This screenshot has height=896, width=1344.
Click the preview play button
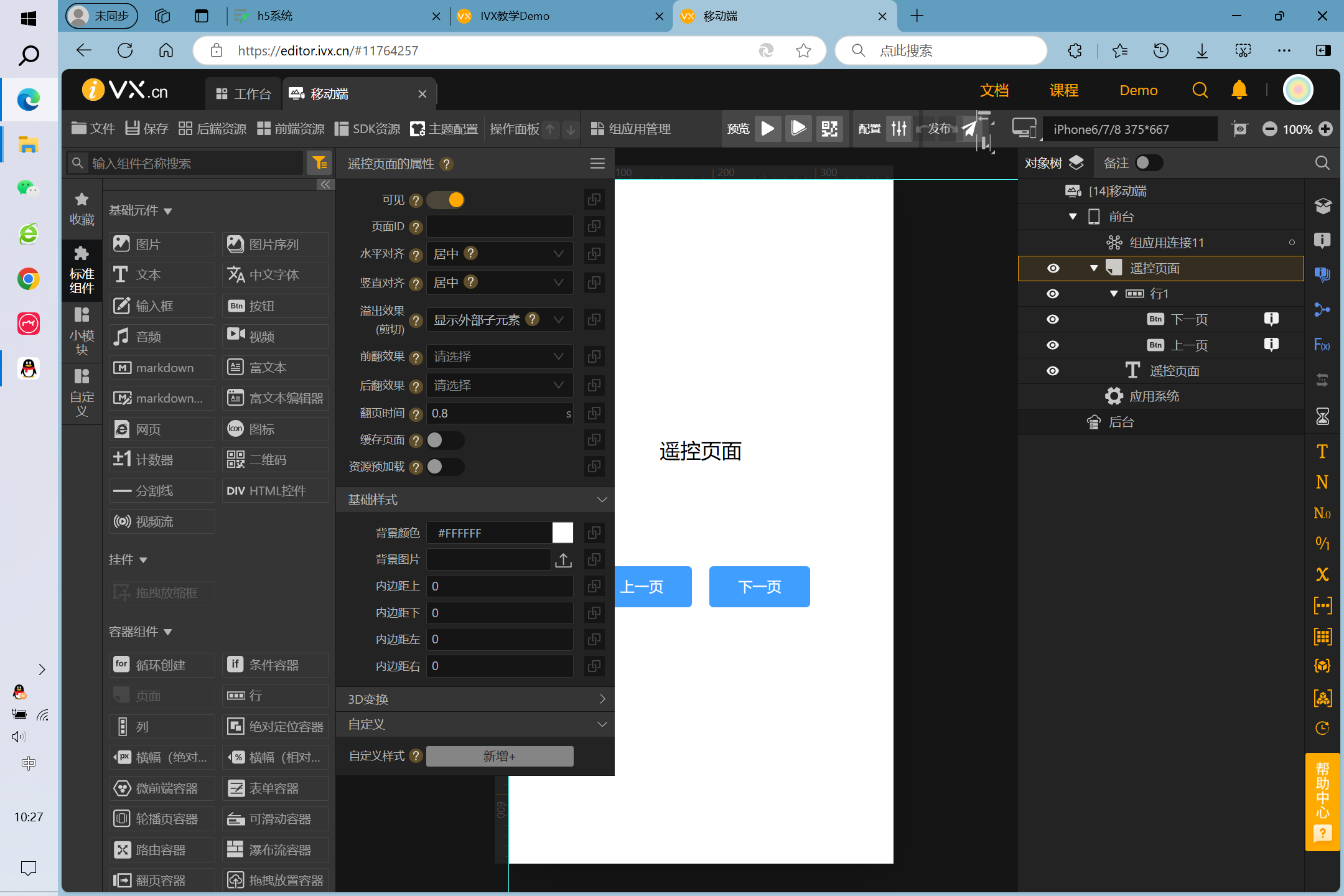(768, 129)
